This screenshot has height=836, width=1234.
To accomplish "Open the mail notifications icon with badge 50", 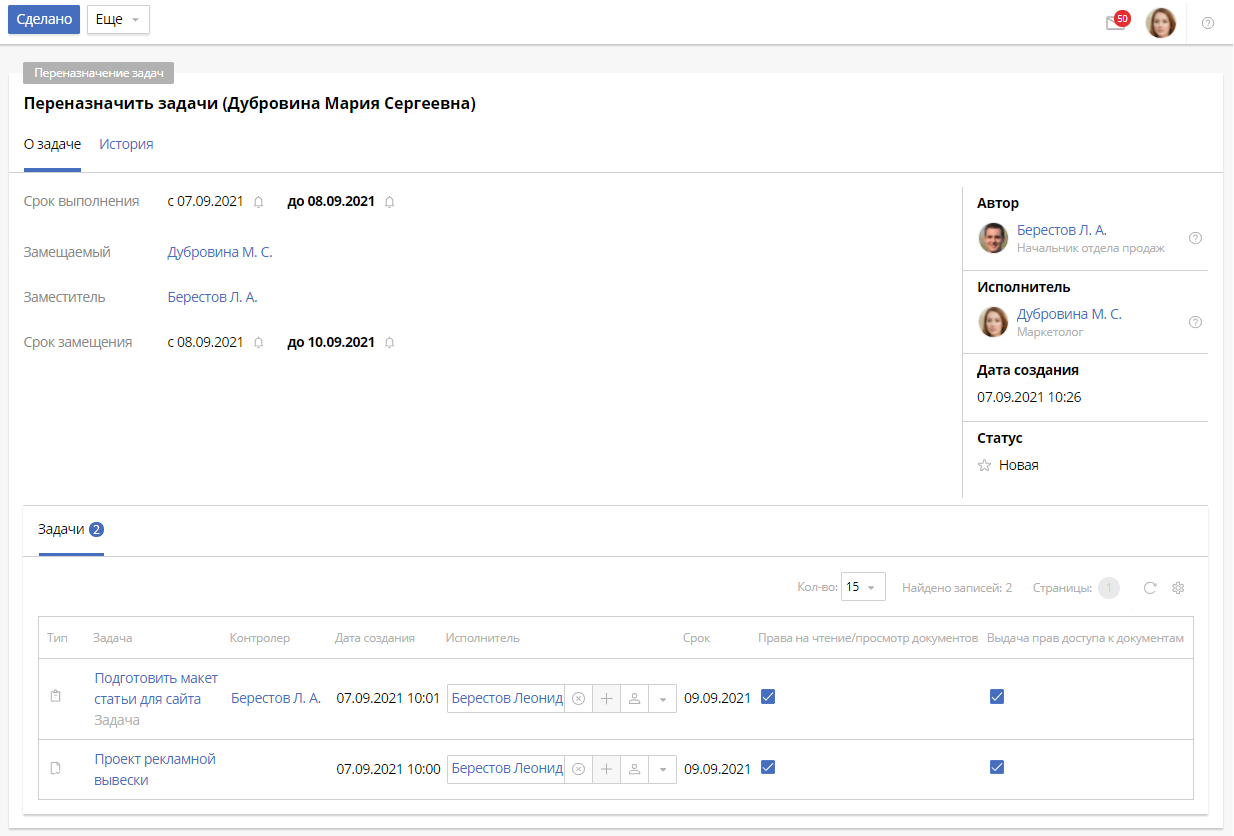I will [x=1115, y=23].
